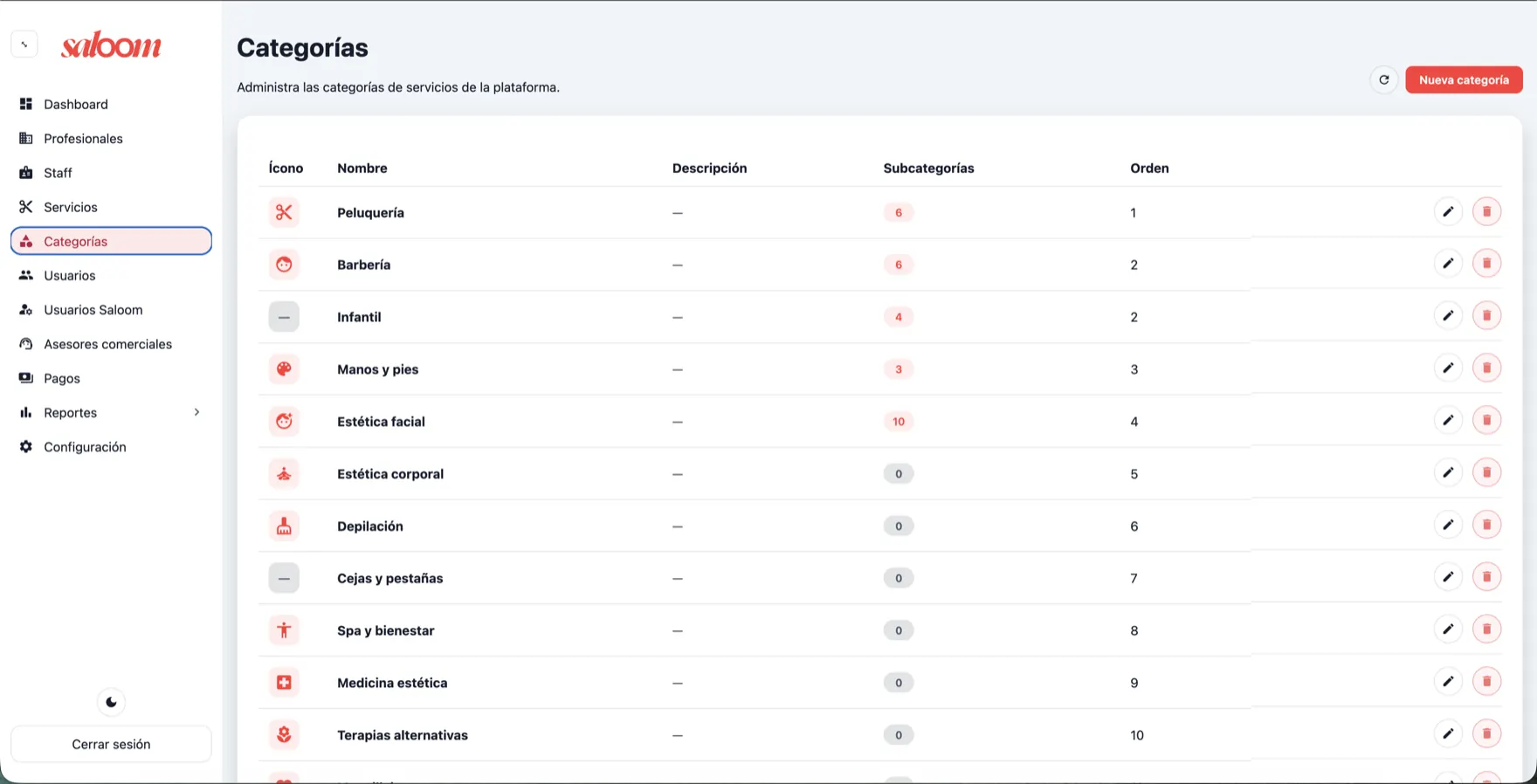
Task: Delete the Barbería category
Action: (x=1486, y=263)
